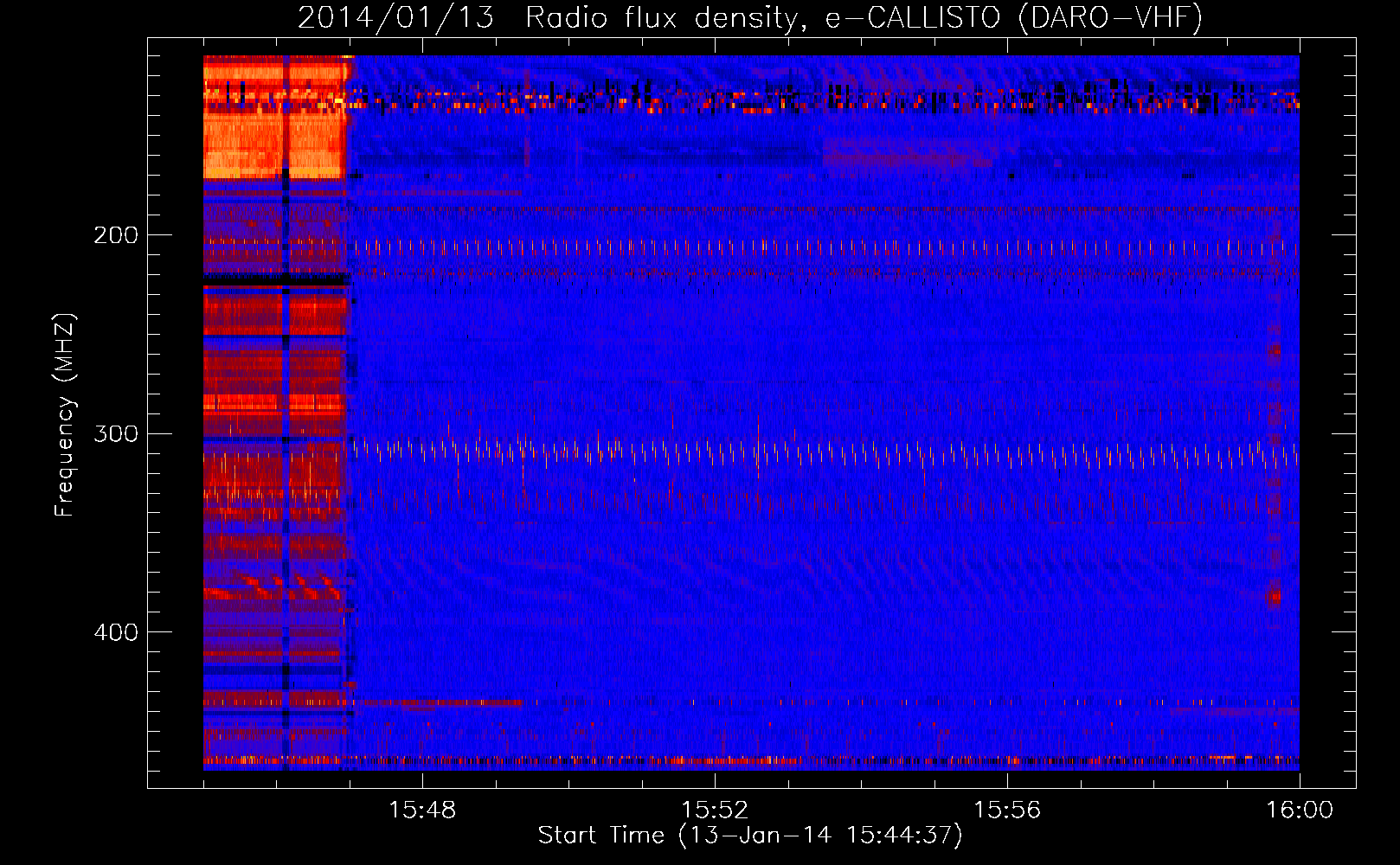The width and height of the screenshot is (1400, 865).
Task: Click the 16:00 time tick label
Action: click(x=1300, y=811)
